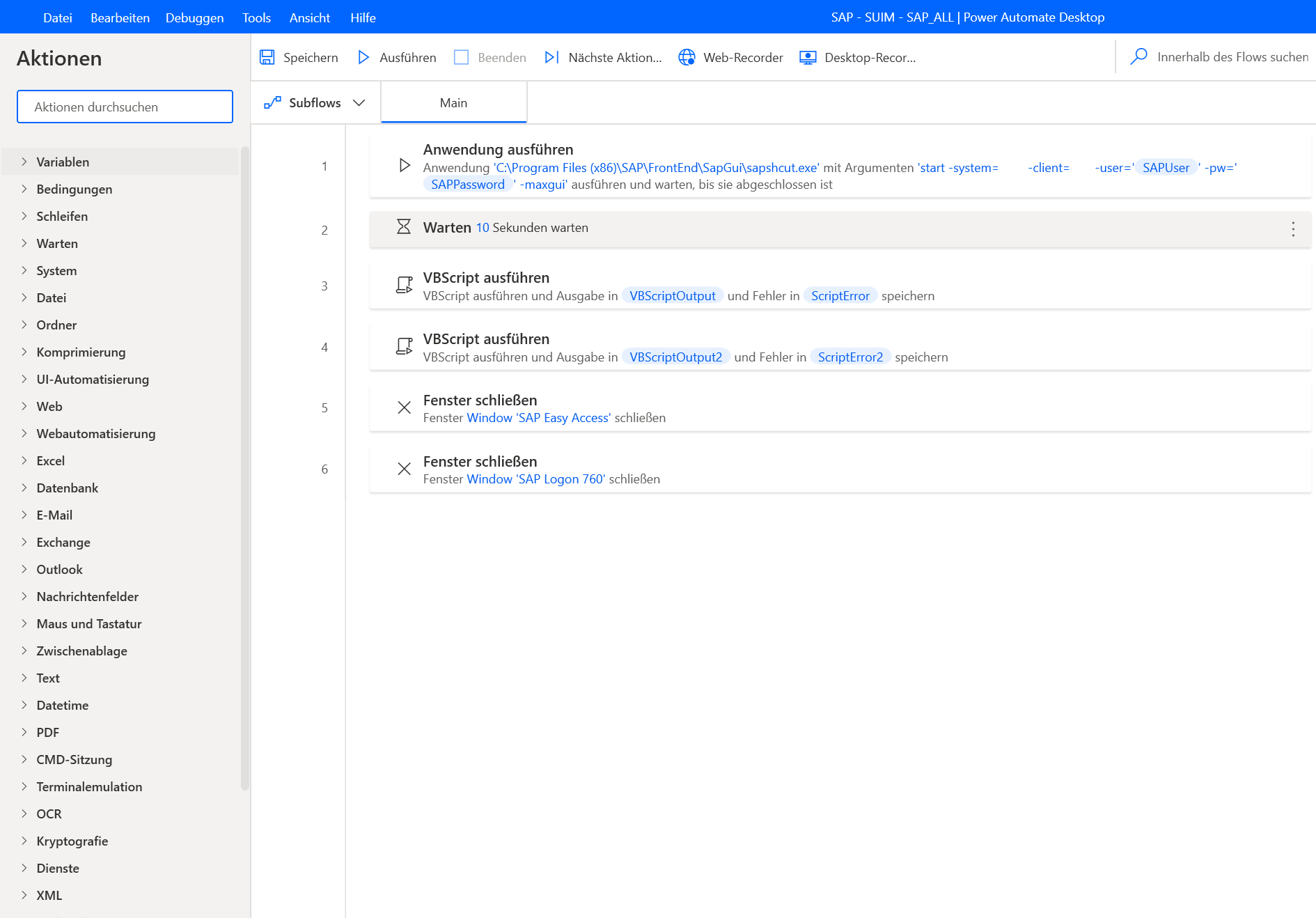Run the flow with Ausführen play icon
This screenshot has width=1316, height=918.
[x=363, y=57]
